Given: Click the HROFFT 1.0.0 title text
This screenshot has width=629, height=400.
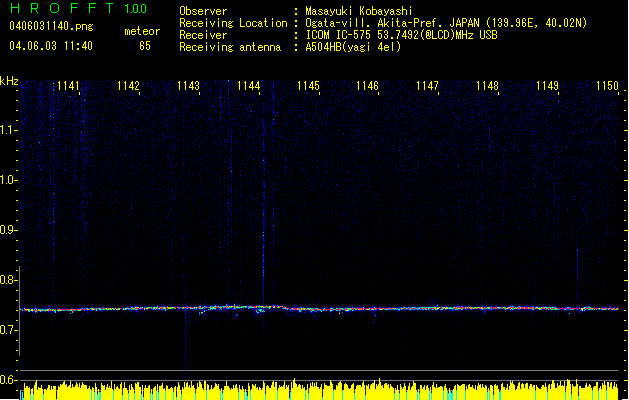Looking at the screenshot, I should 79,8.
